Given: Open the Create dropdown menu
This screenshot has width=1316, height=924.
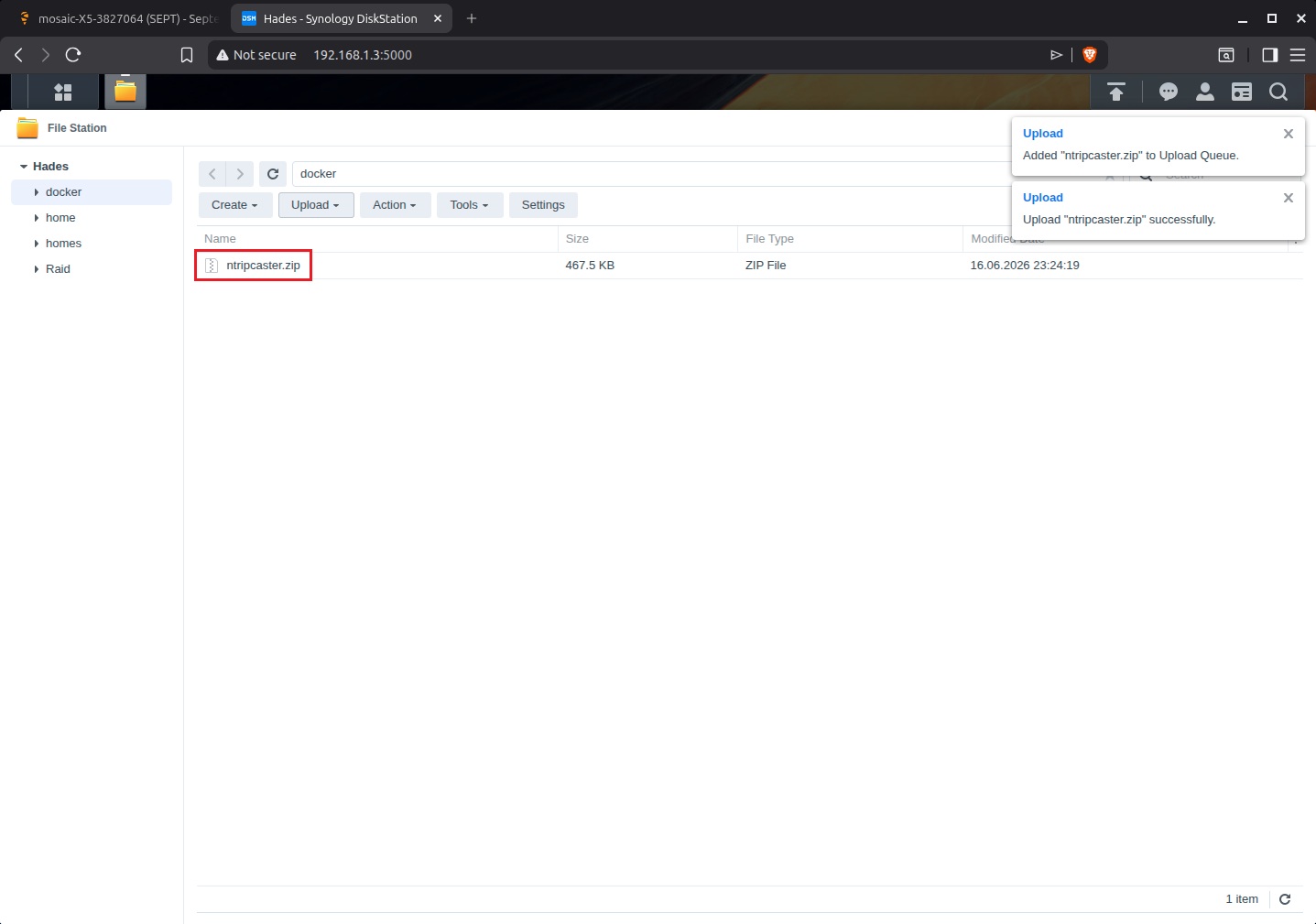Looking at the screenshot, I should tap(234, 205).
